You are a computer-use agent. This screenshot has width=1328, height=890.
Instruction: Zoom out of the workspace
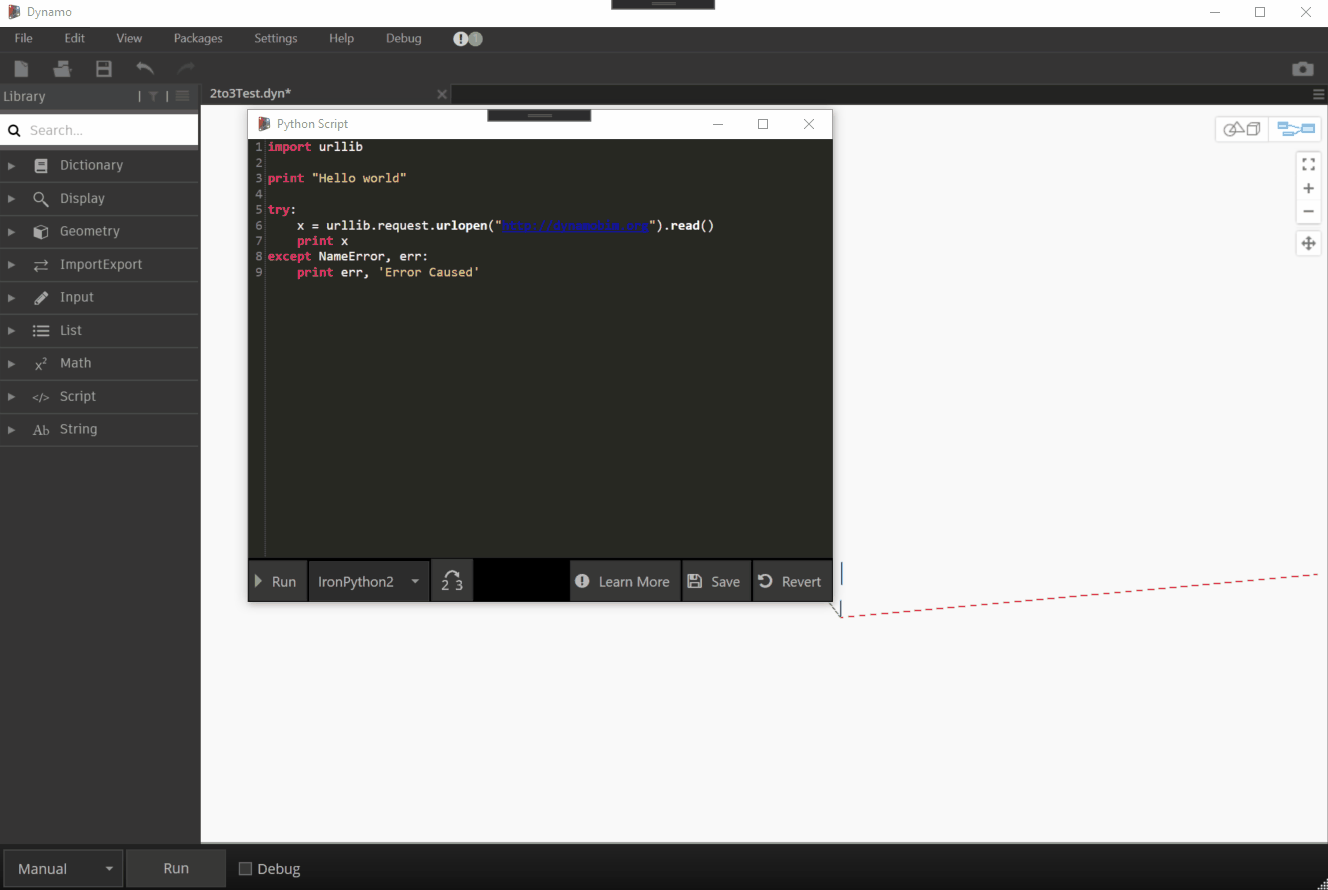click(1308, 211)
